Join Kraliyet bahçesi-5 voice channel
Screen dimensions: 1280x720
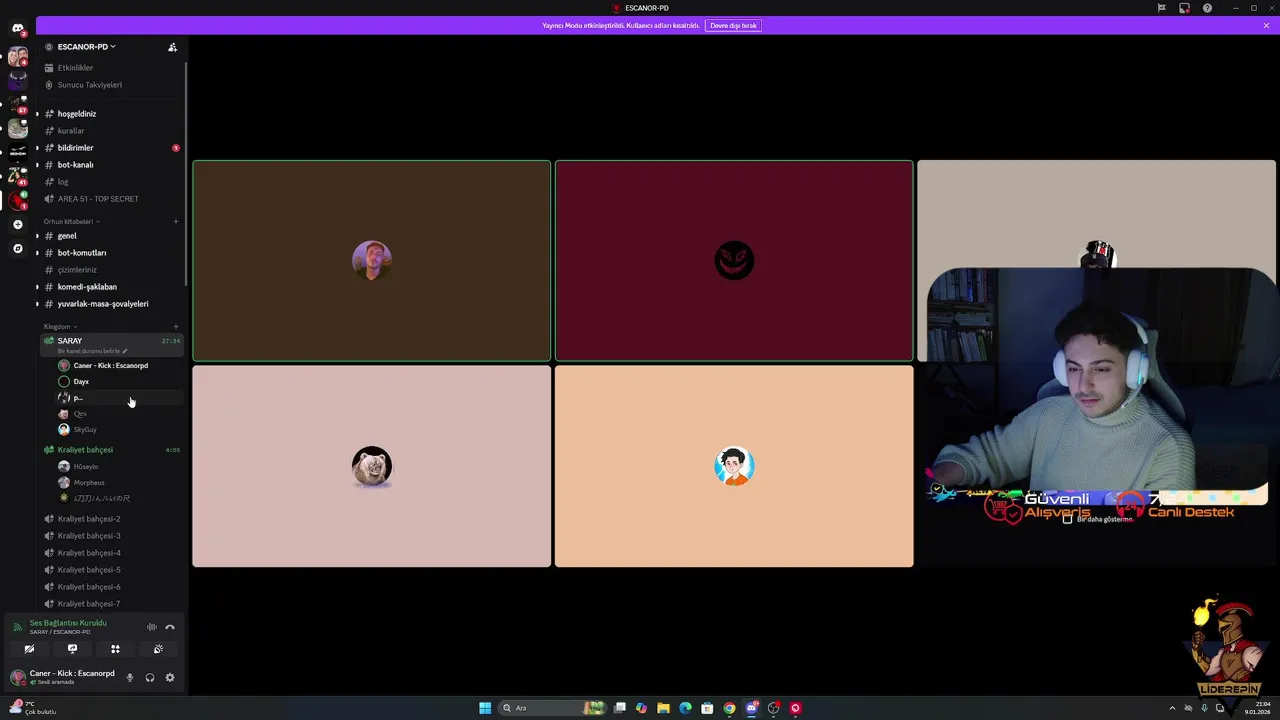89,570
